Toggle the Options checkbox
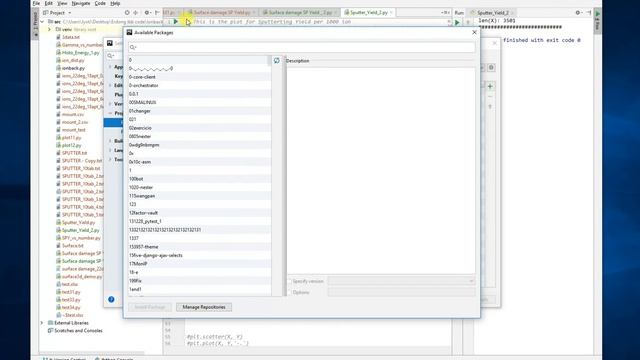 pyautogui.click(x=289, y=292)
